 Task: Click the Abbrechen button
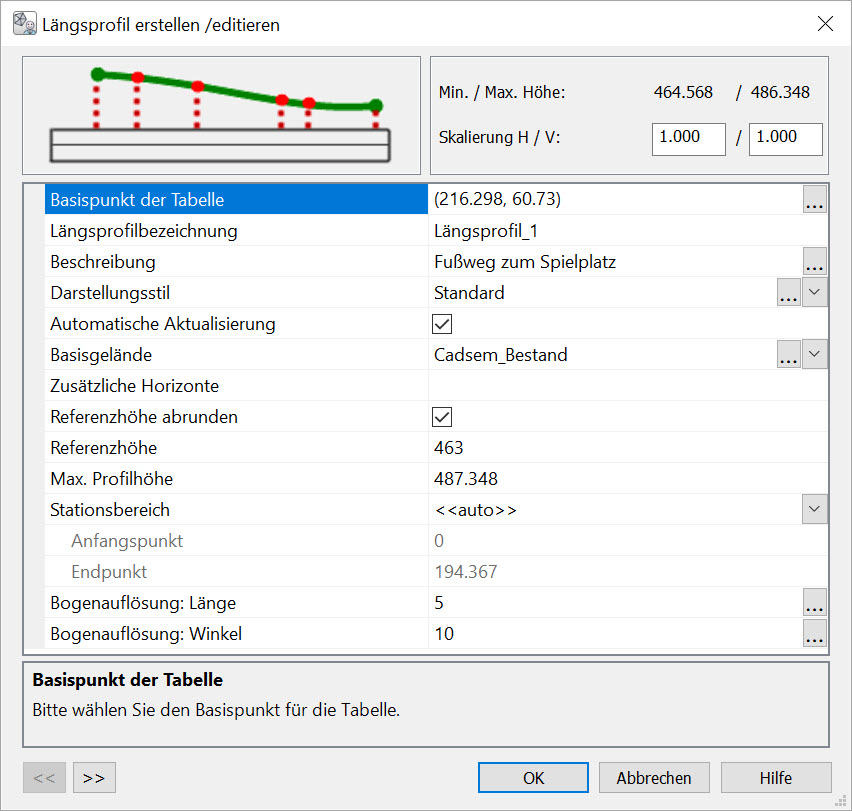654,778
